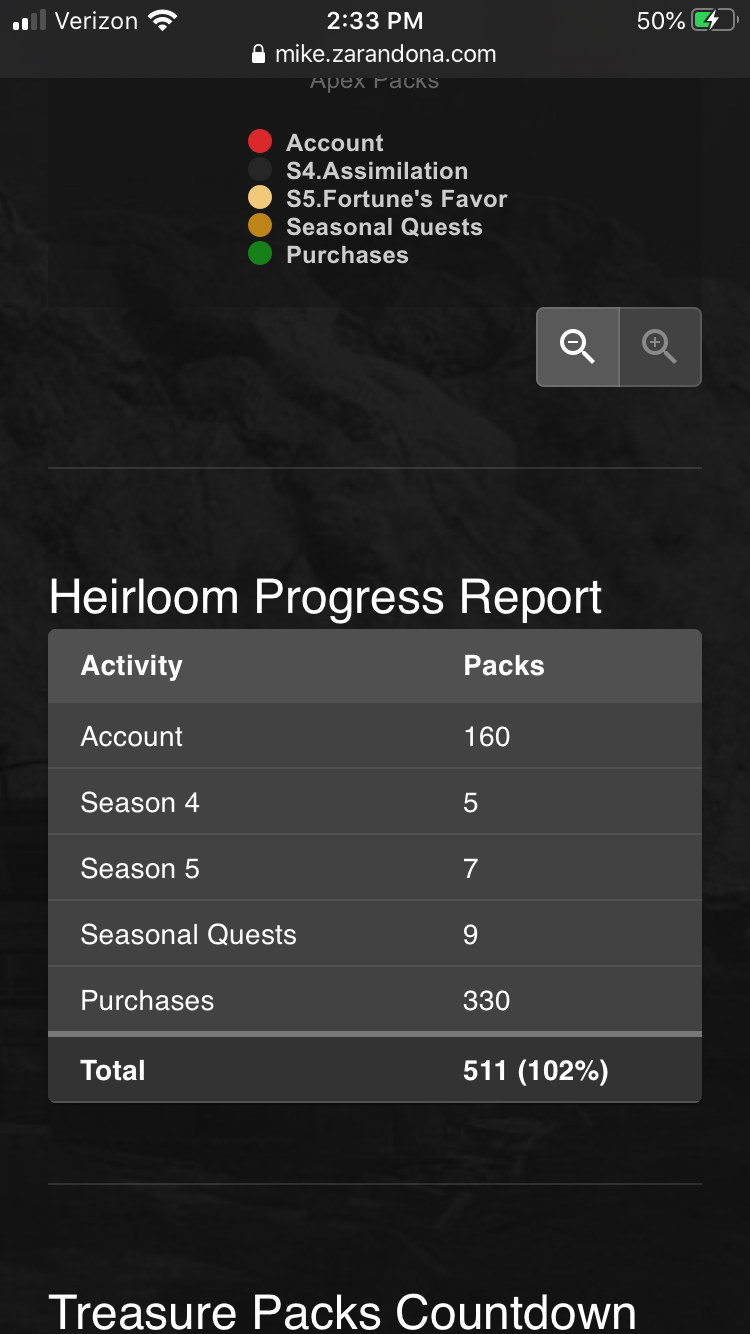Tap the cellular signal bars icon
This screenshot has height=1334, width=750.
tap(30, 21)
